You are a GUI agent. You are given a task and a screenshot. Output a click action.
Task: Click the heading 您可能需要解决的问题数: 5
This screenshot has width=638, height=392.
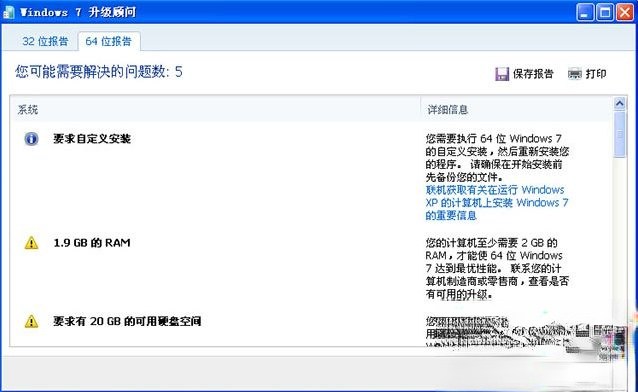(99, 72)
